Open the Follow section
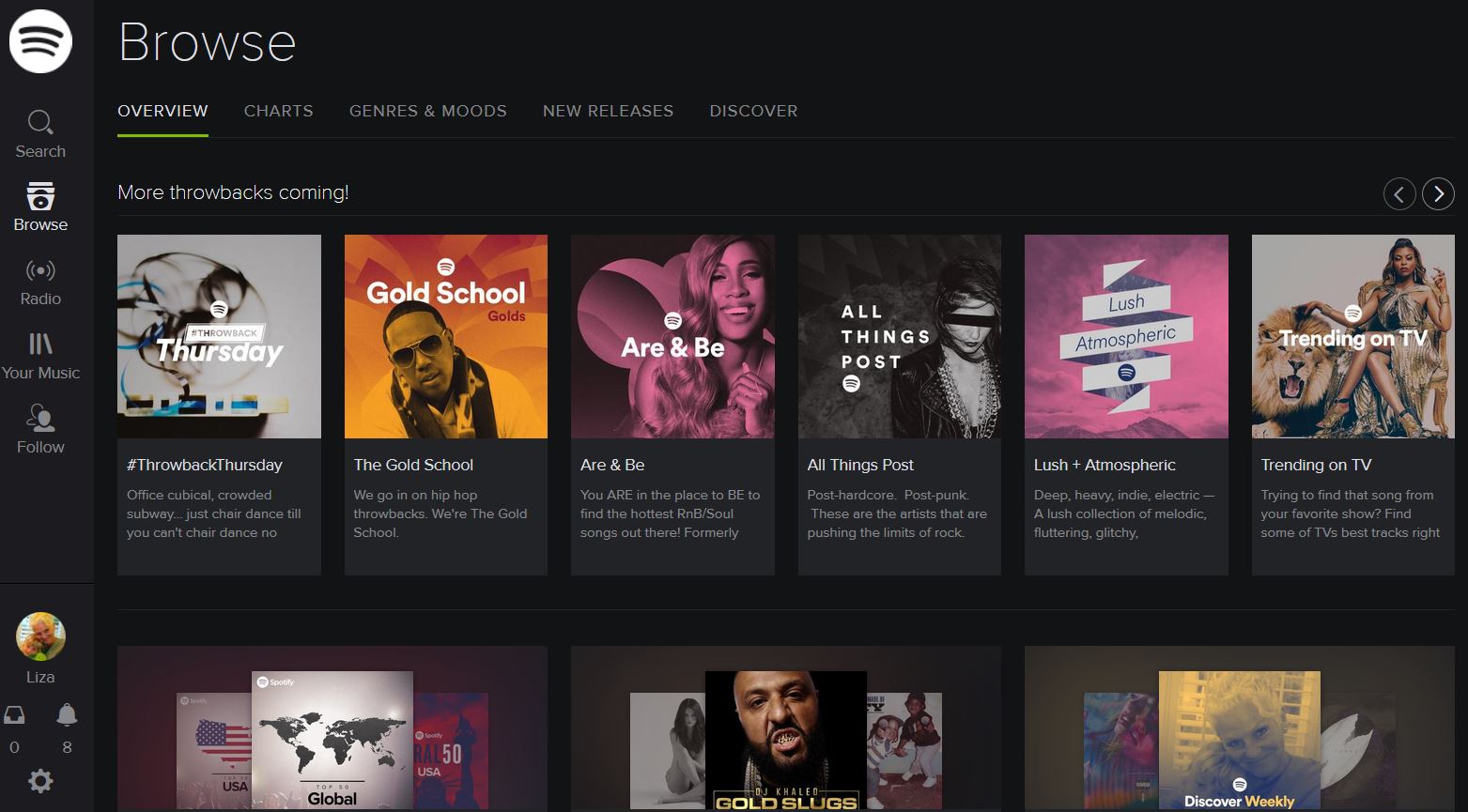The image size is (1468, 812). 40,430
